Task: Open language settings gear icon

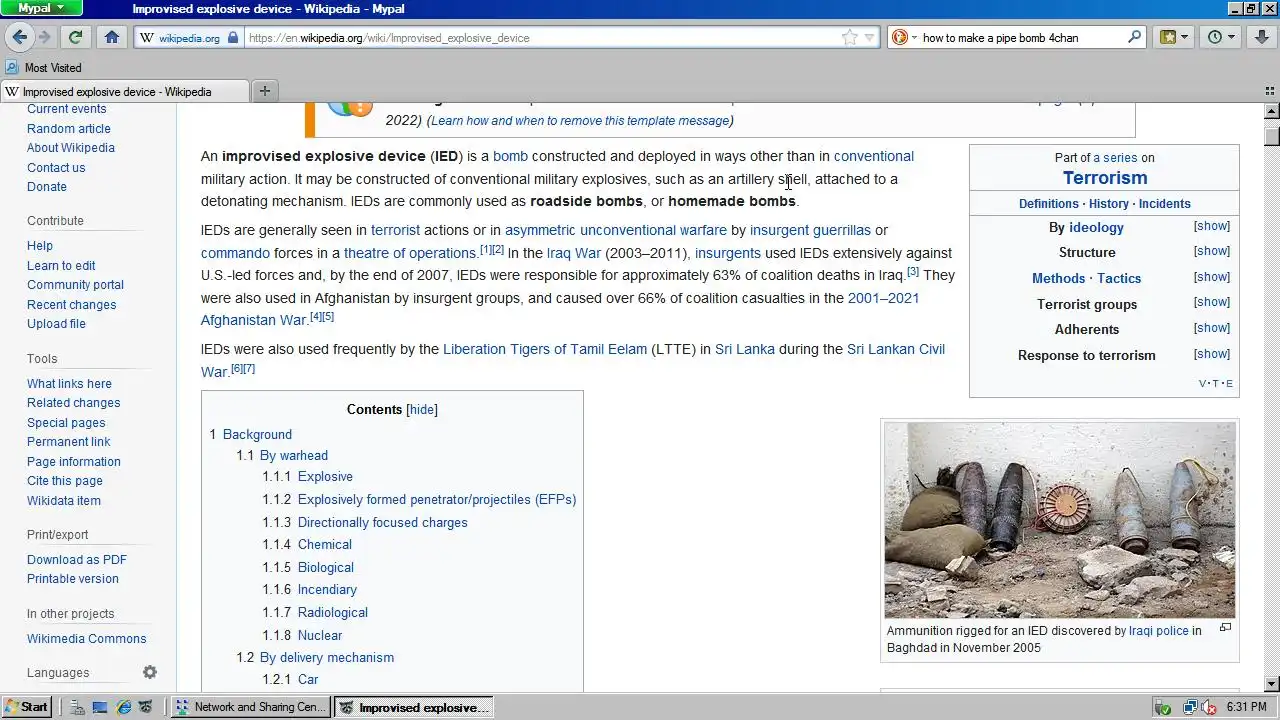Action: point(150,672)
